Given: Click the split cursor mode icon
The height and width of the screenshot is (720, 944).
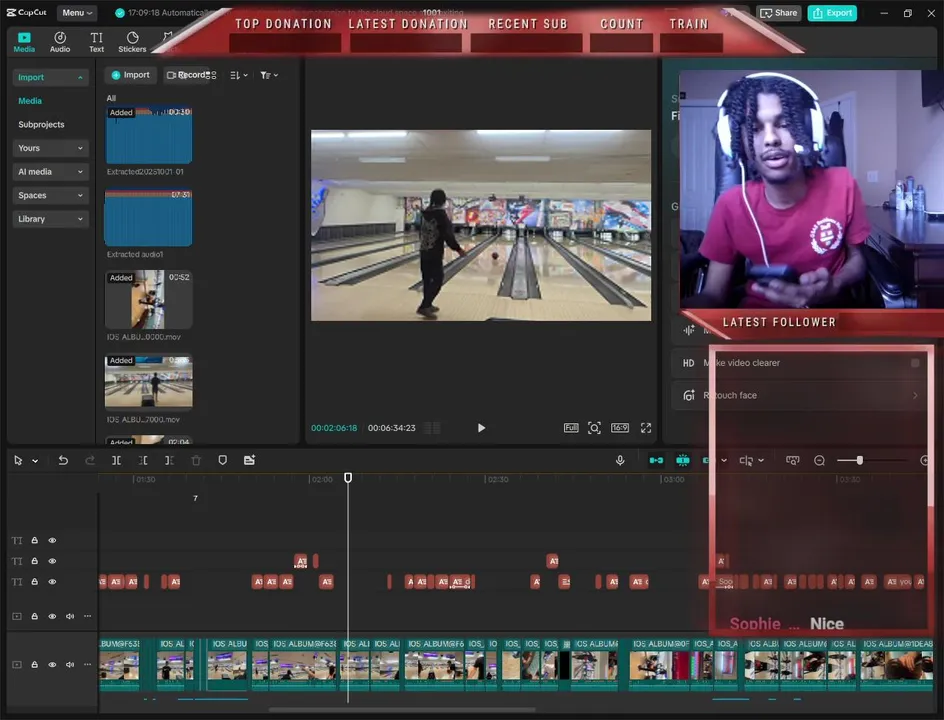Looking at the screenshot, I should (x=746, y=461).
